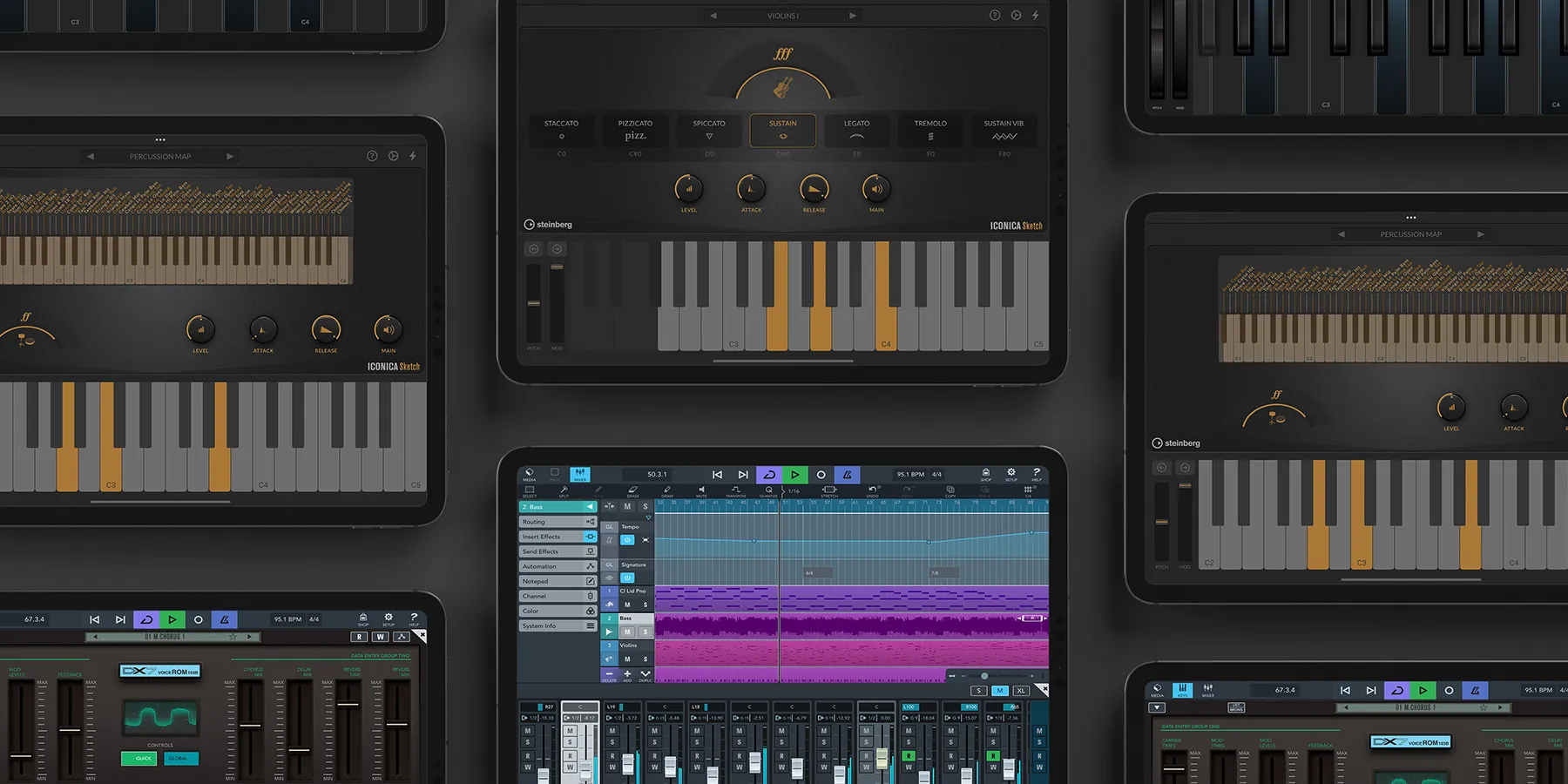Select the Pizzicato articulation
Viewport: 1568px width, 784px height.
click(635, 131)
